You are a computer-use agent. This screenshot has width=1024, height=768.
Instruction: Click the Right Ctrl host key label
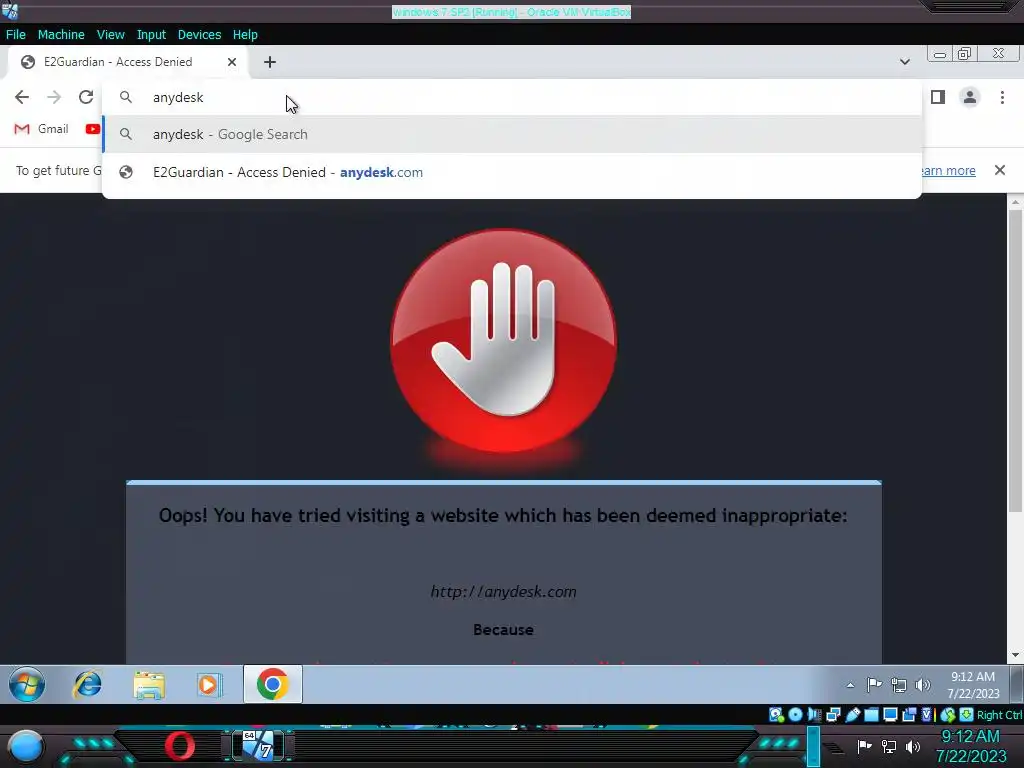[999, 715]
